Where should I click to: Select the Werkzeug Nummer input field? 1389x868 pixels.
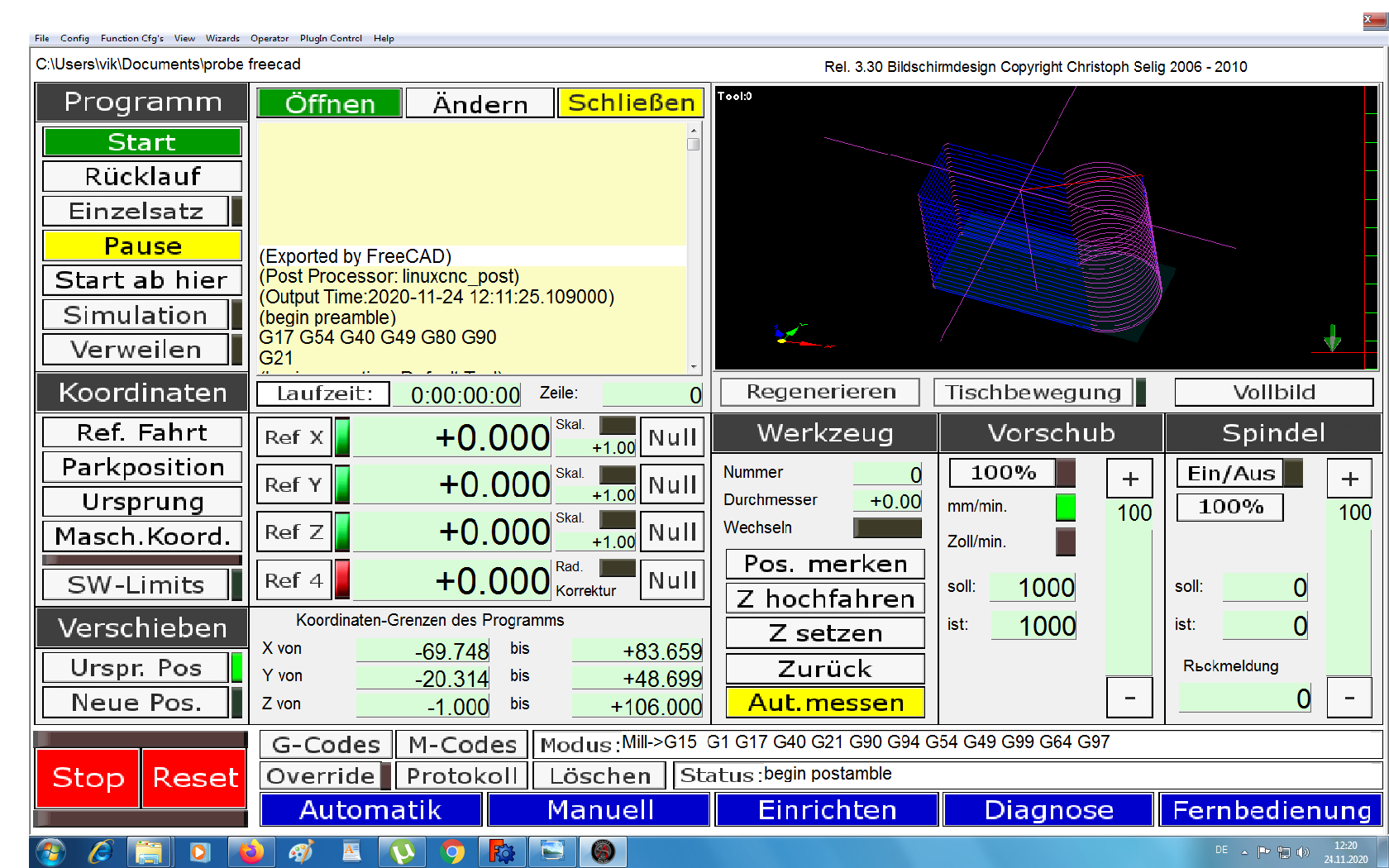click(x=887, y=474)
